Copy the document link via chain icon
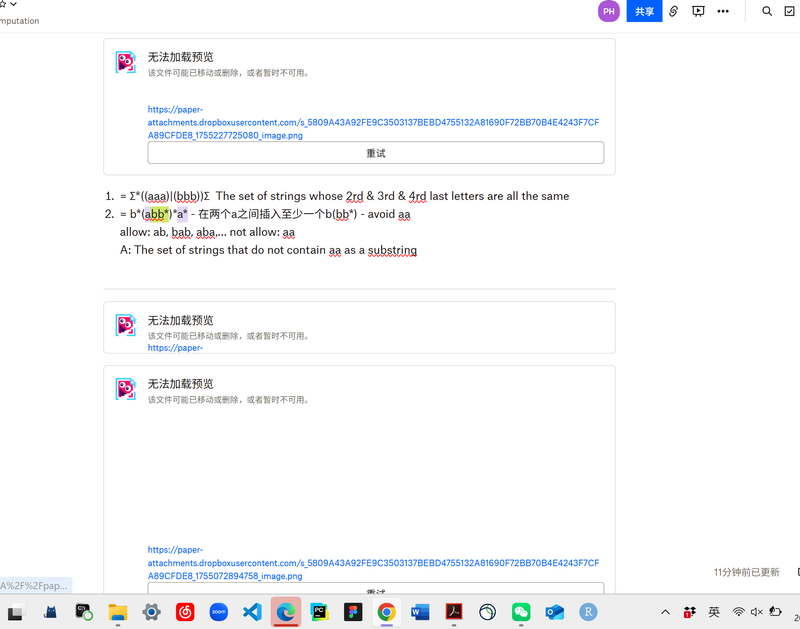 (673, 11)
